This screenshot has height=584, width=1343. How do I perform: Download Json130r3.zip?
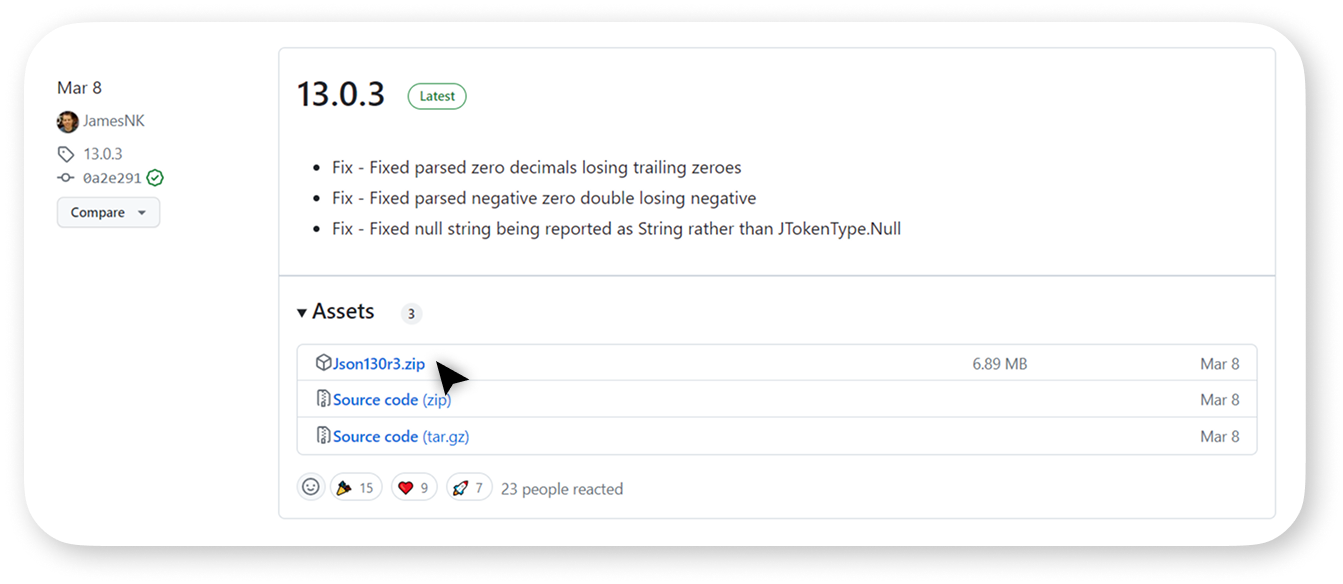point(379,364)
